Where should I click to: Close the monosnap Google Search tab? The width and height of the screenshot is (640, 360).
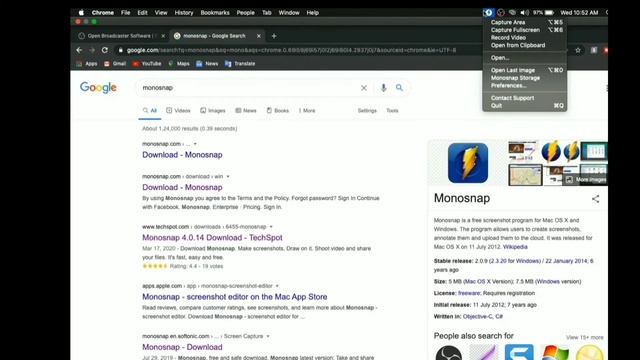pos(259,36)
